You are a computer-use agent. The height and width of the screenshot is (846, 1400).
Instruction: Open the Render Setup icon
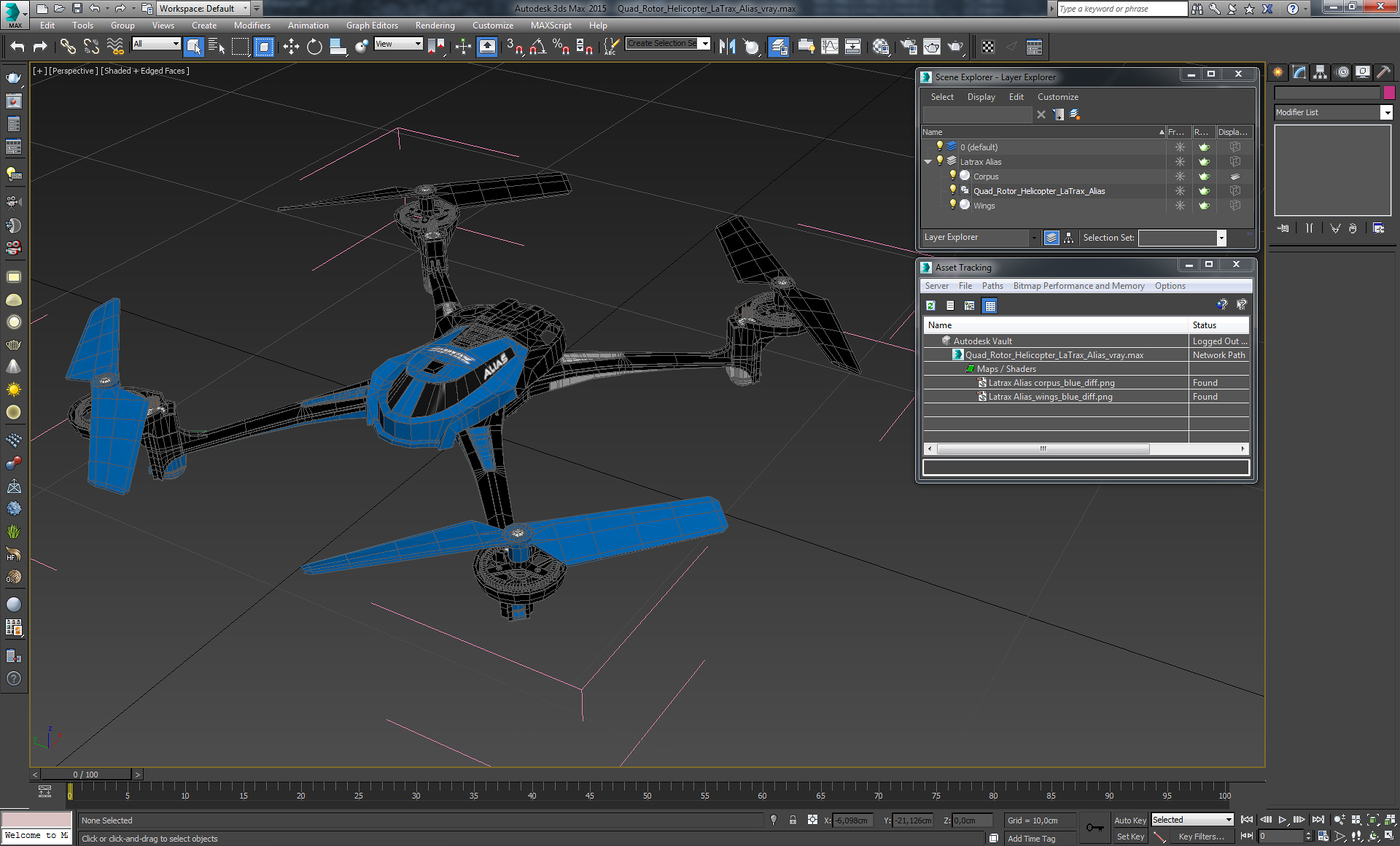tap(909, 47)
